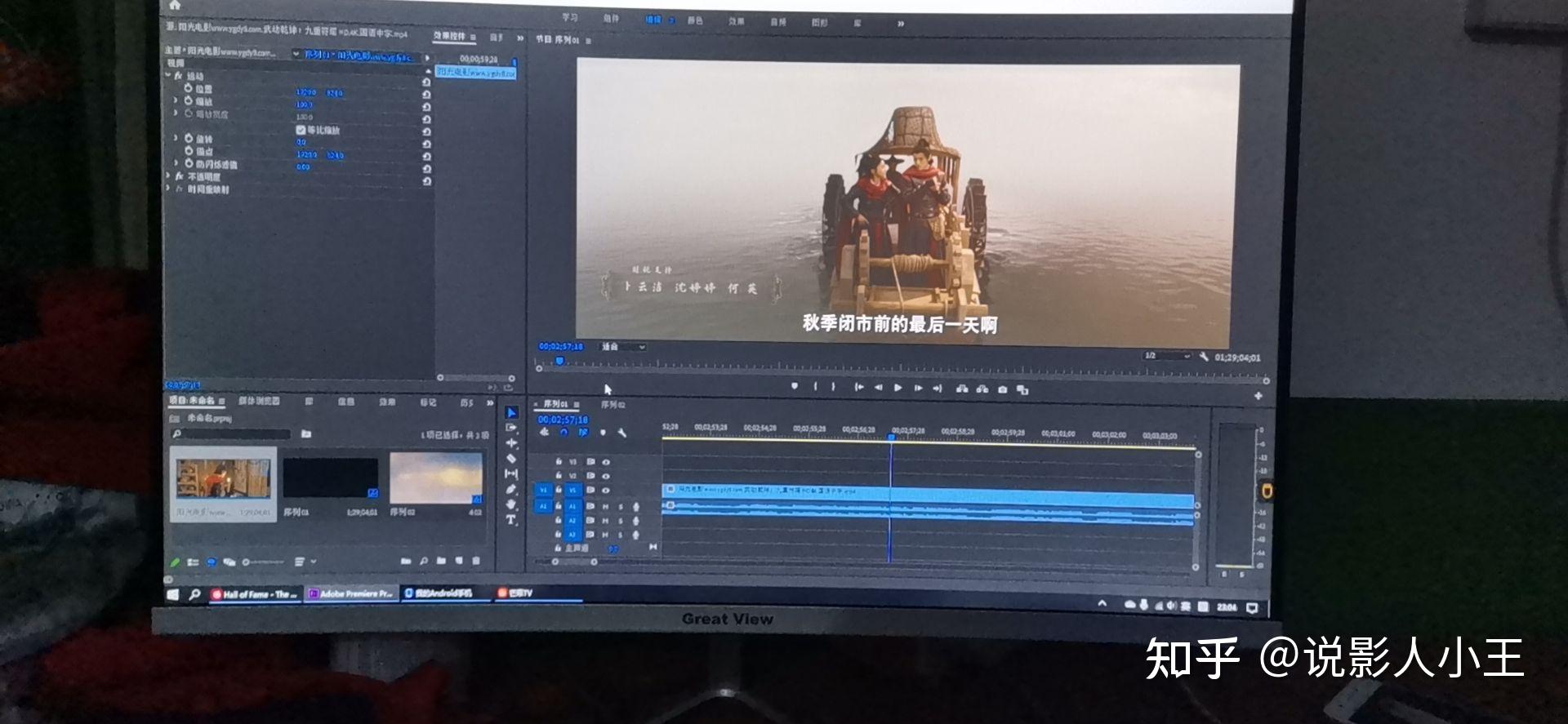Screen dimensions: 1568x724
Task: Step back one frame in Program monitor
Action: pyautogui.click(x=878, y=388)
